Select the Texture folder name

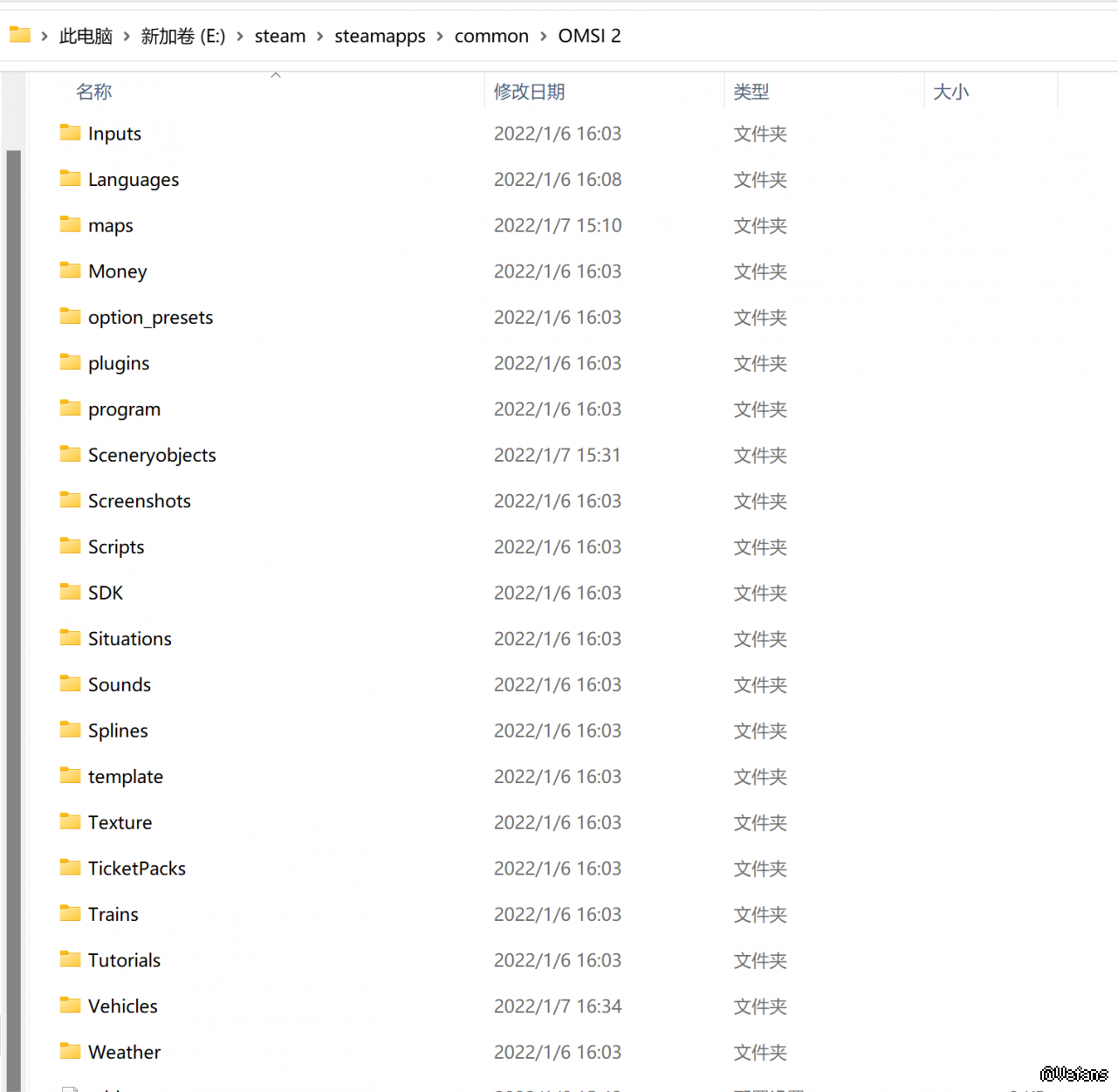[120, 822]
